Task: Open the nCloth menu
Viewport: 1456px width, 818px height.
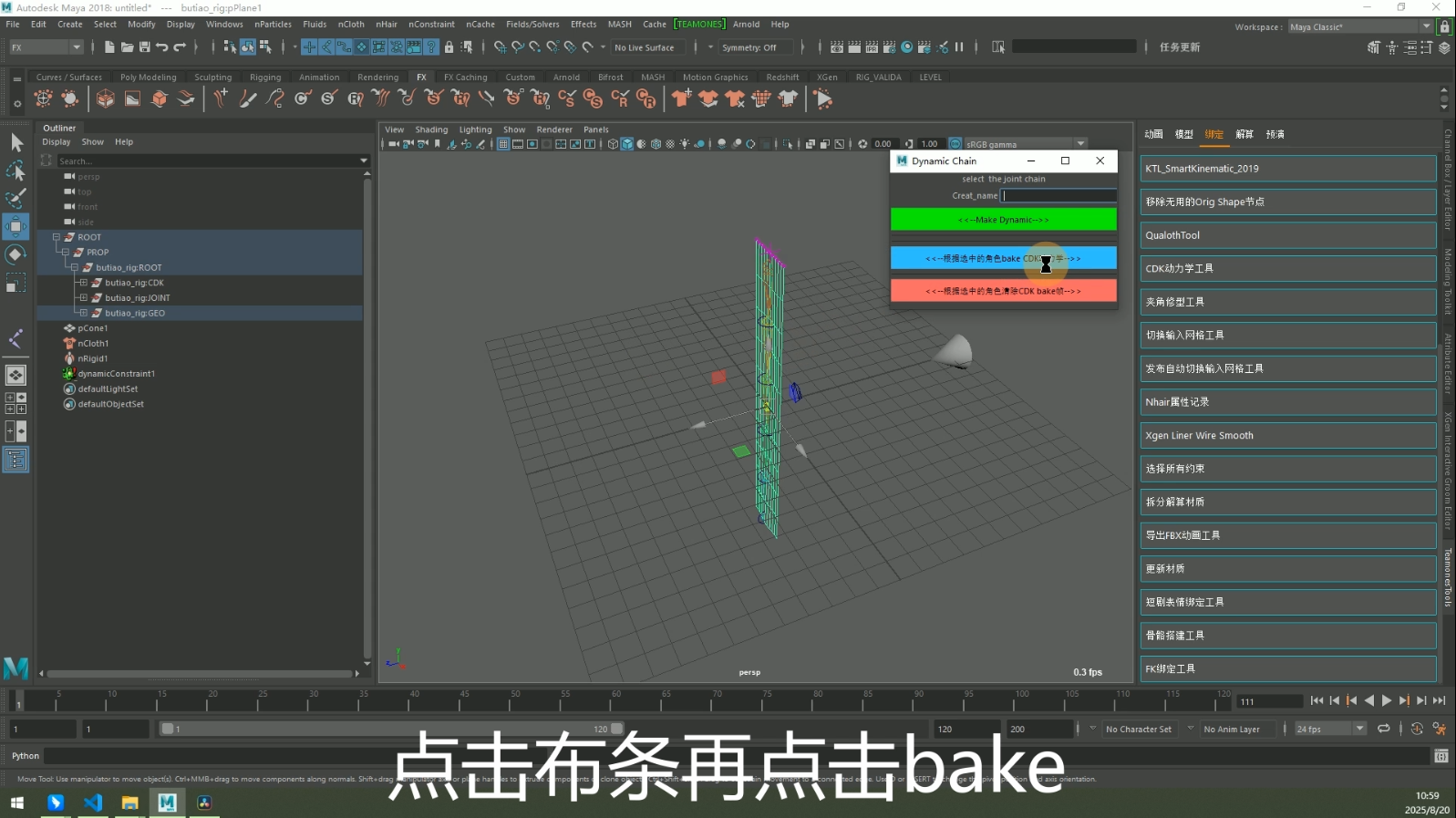Action: [351, 25]
